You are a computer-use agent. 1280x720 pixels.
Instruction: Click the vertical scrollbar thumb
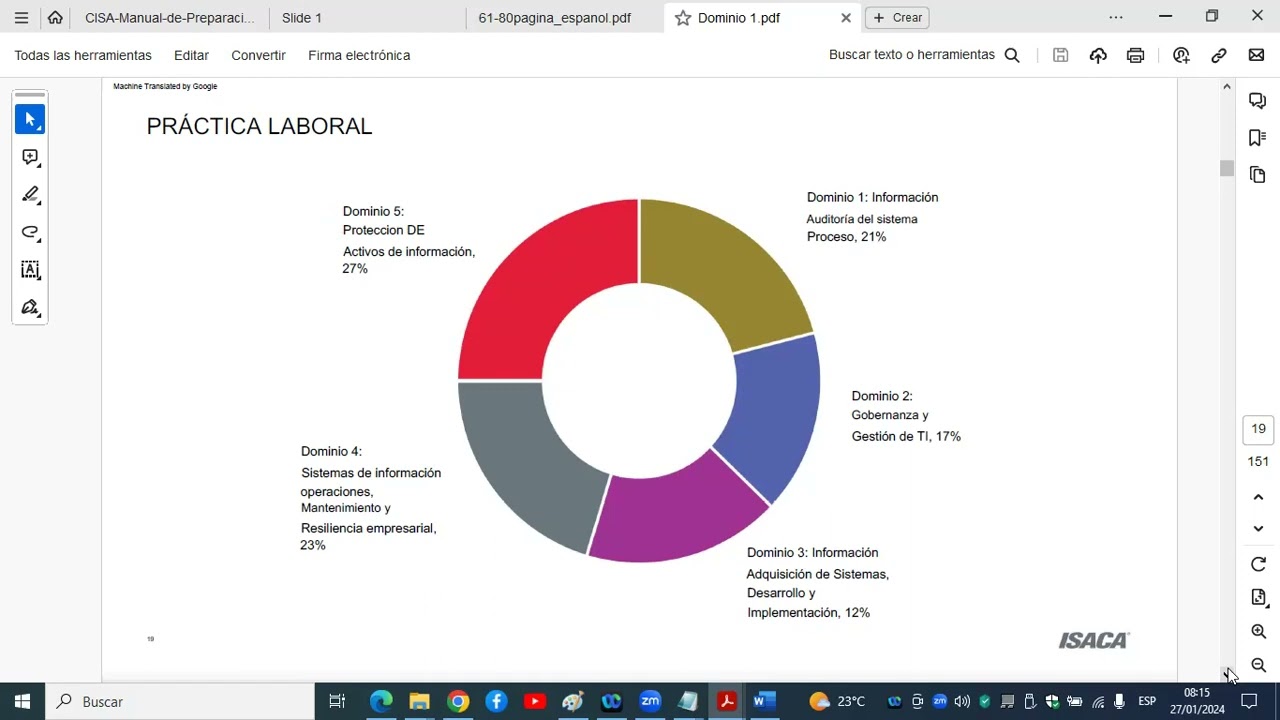pyautogui.click(x=1227, y=168)
